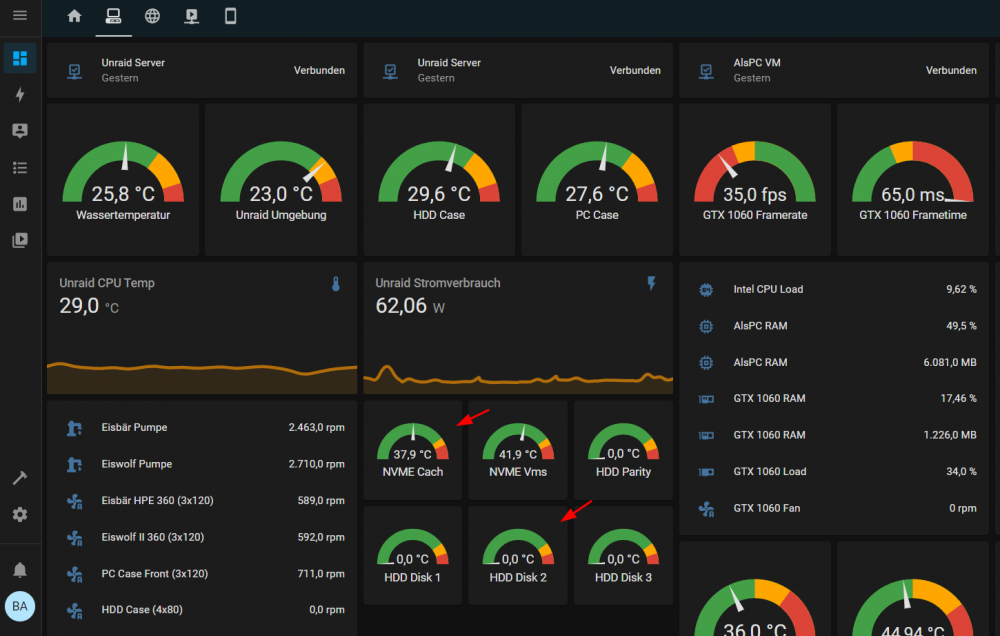Switch to the globe network tab
Viewport: 1000px width, 636px height.
point(152,16)
